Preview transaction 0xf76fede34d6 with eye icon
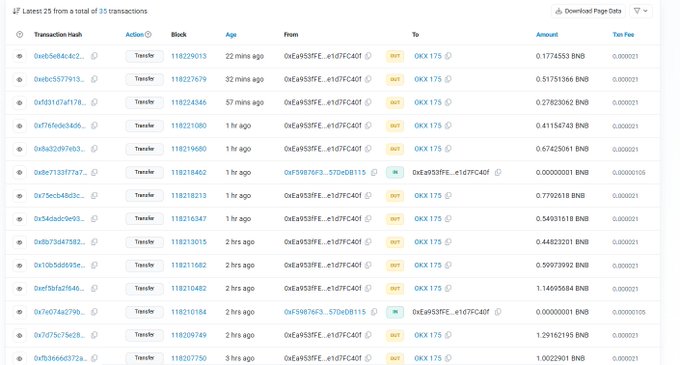Screen dimensions: 680x365 [20, 126]
